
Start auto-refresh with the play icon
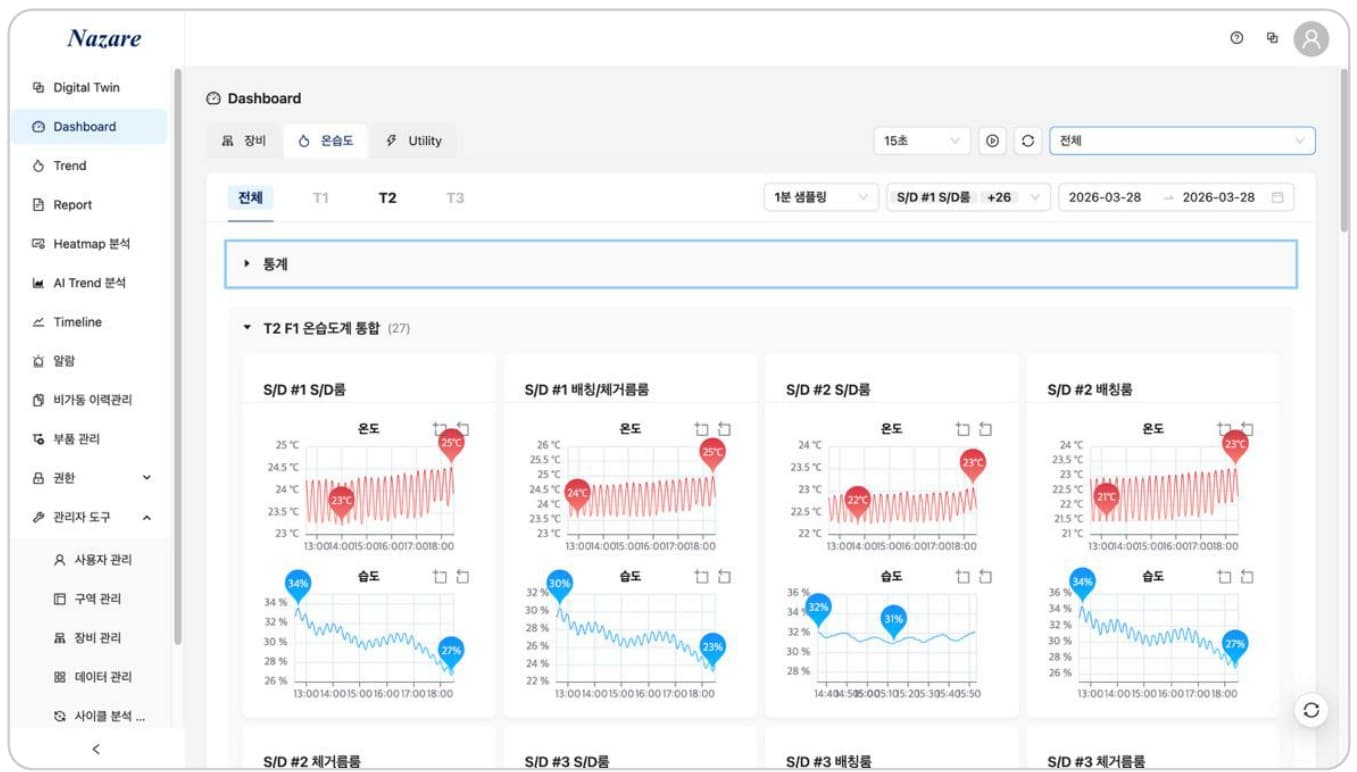pyautogui.click(x=992, y=141)
